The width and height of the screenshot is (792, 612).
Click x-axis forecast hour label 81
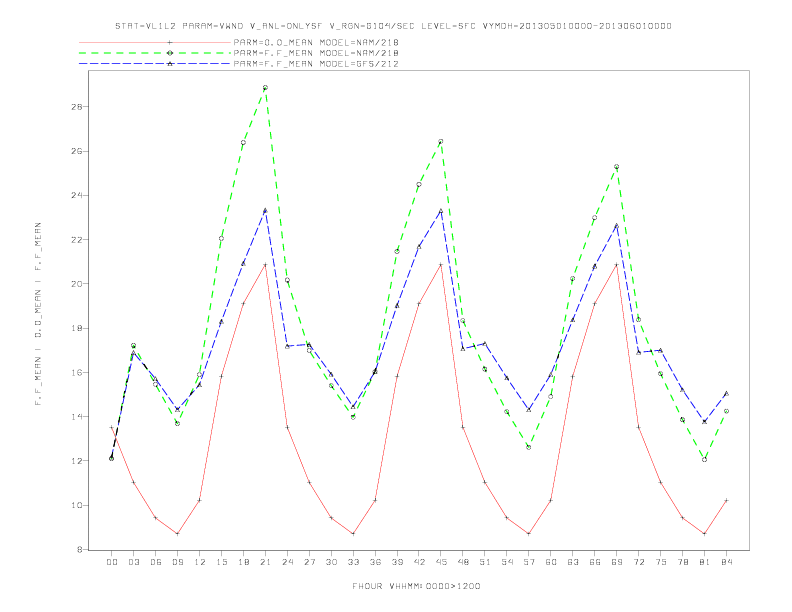point(705,562)
